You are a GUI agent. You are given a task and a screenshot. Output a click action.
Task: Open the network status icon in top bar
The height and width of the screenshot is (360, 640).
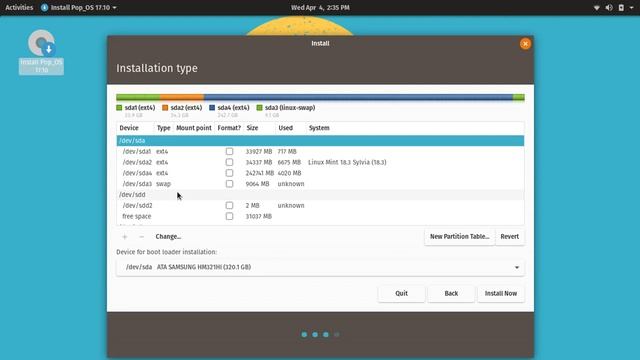pos(596,8)
